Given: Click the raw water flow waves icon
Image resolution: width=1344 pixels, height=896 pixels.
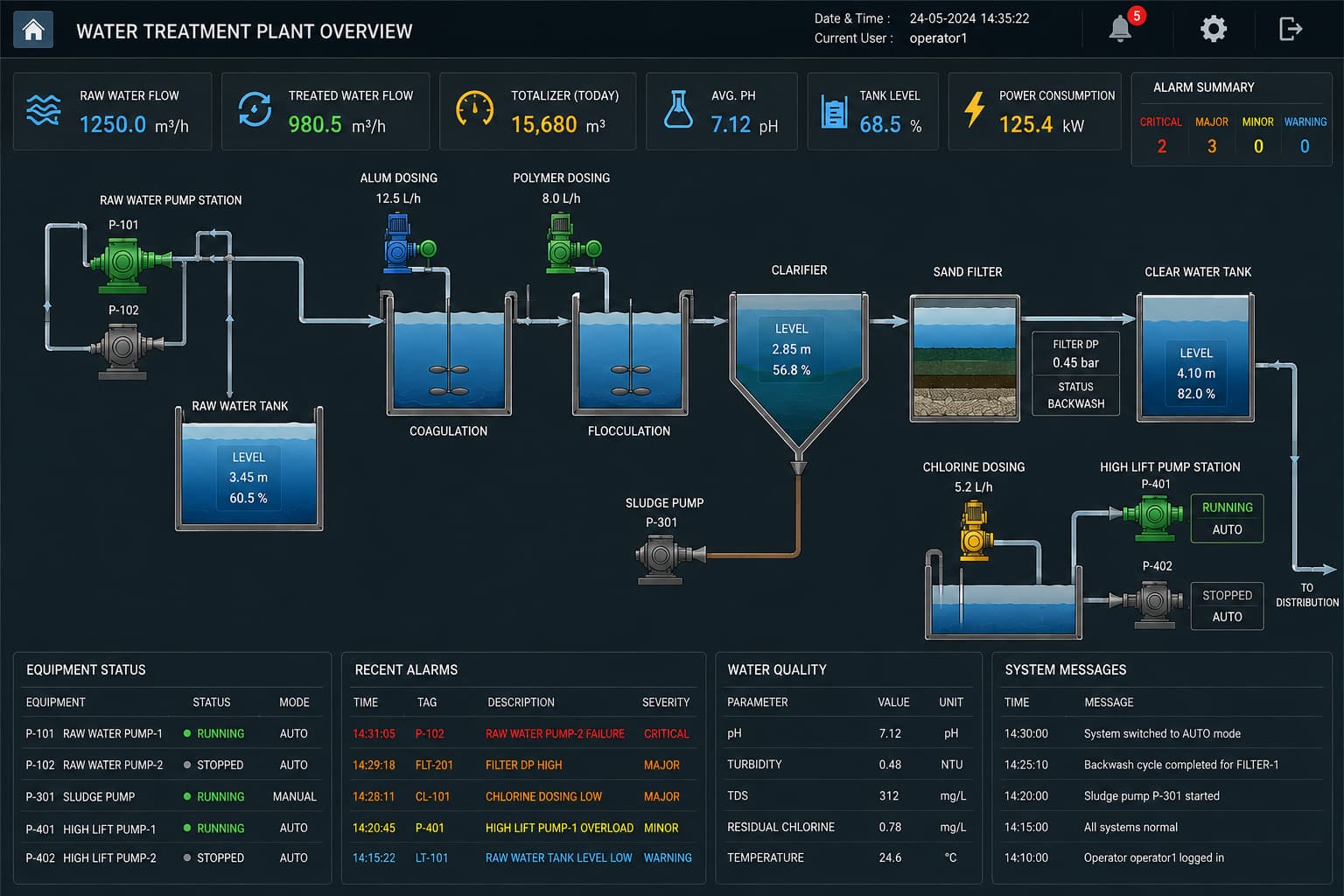Looking at the screenshot, I should (44, 110).
